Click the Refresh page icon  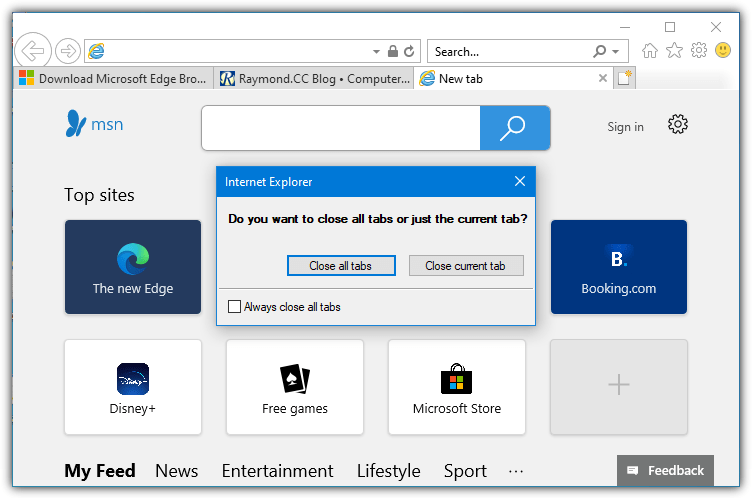(x=409, y=51)
